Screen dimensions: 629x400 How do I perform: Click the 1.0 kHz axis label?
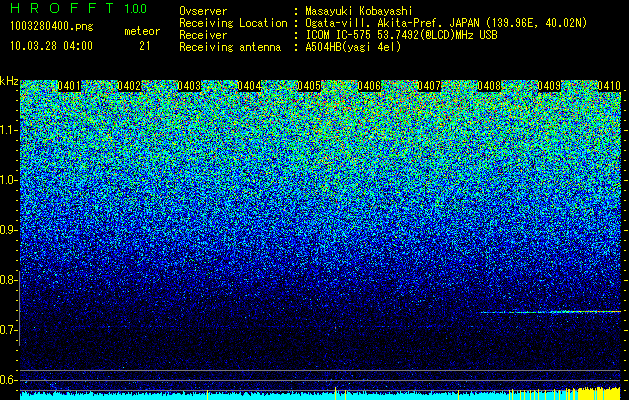pos(8,180)
